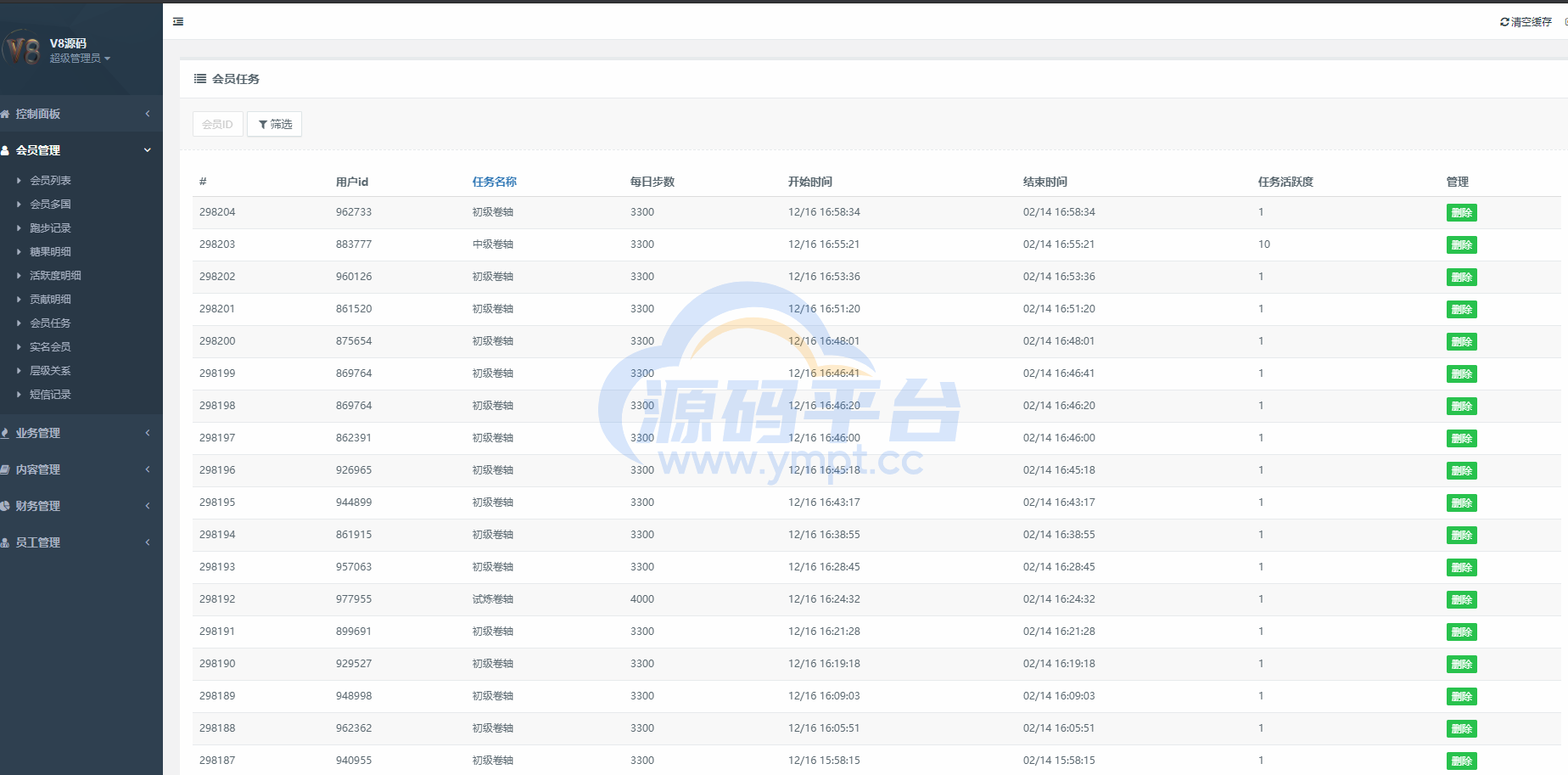Open 短信记录 submenu item
Image resolution: width=1568 pixels, height=775 pixels.
pos(50,395)
